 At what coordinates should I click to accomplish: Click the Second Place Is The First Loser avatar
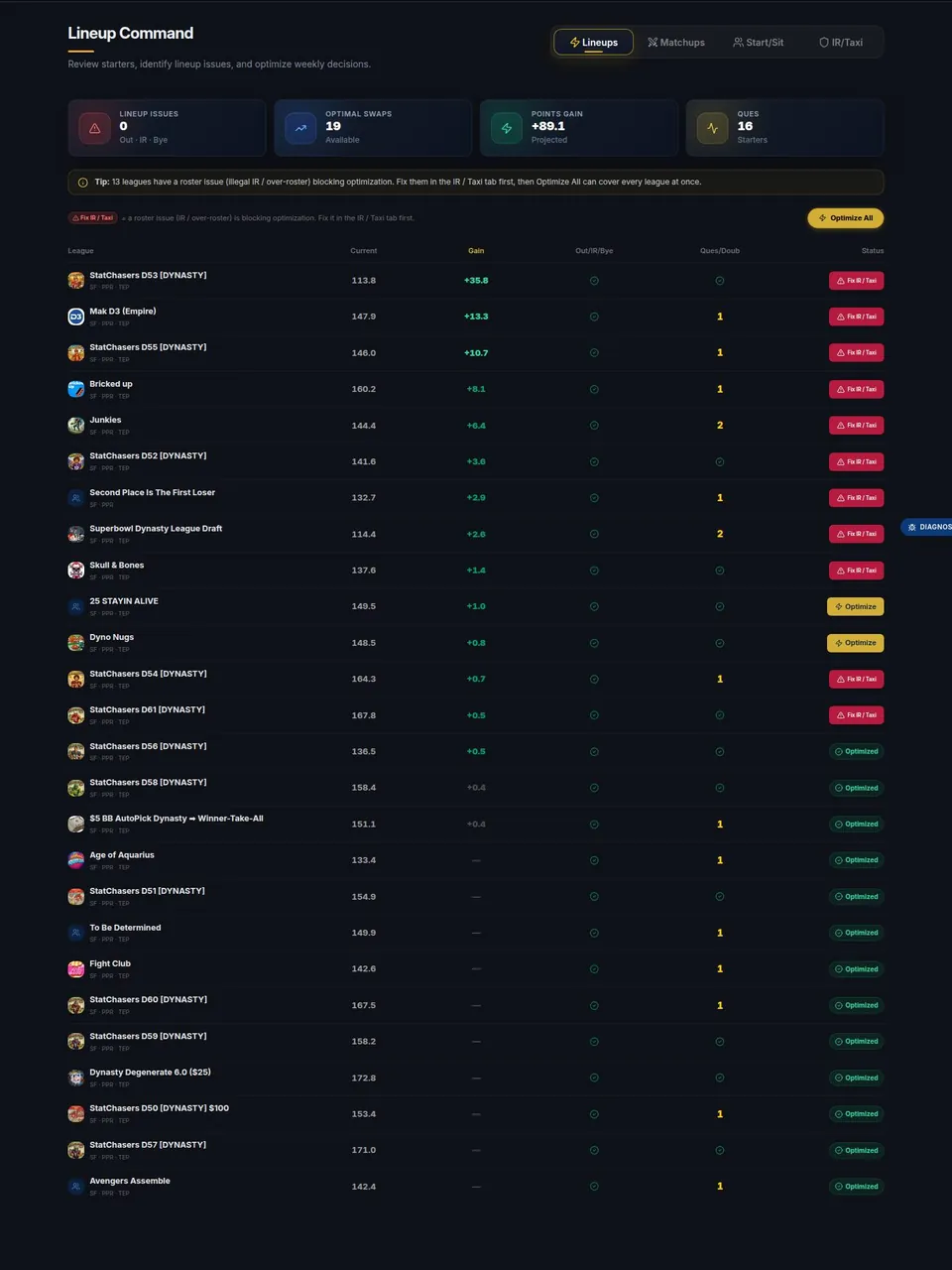(75, 498)
